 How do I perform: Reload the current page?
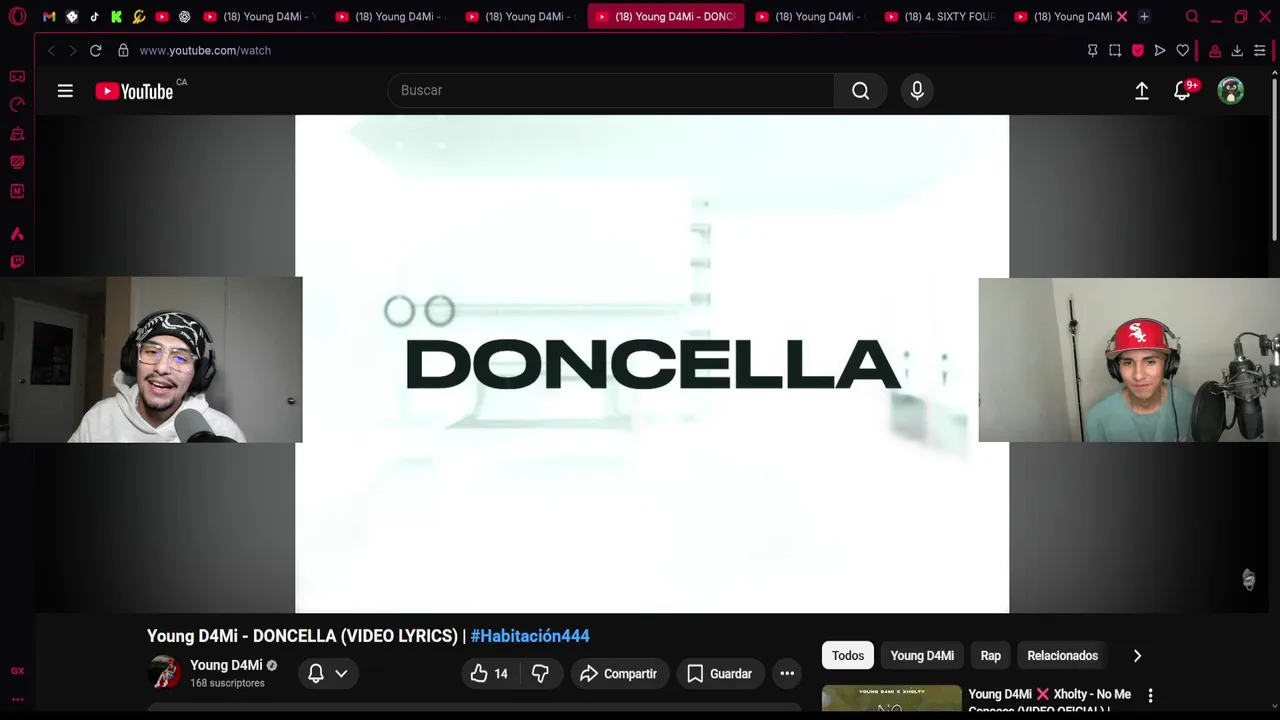coord(95,50)
